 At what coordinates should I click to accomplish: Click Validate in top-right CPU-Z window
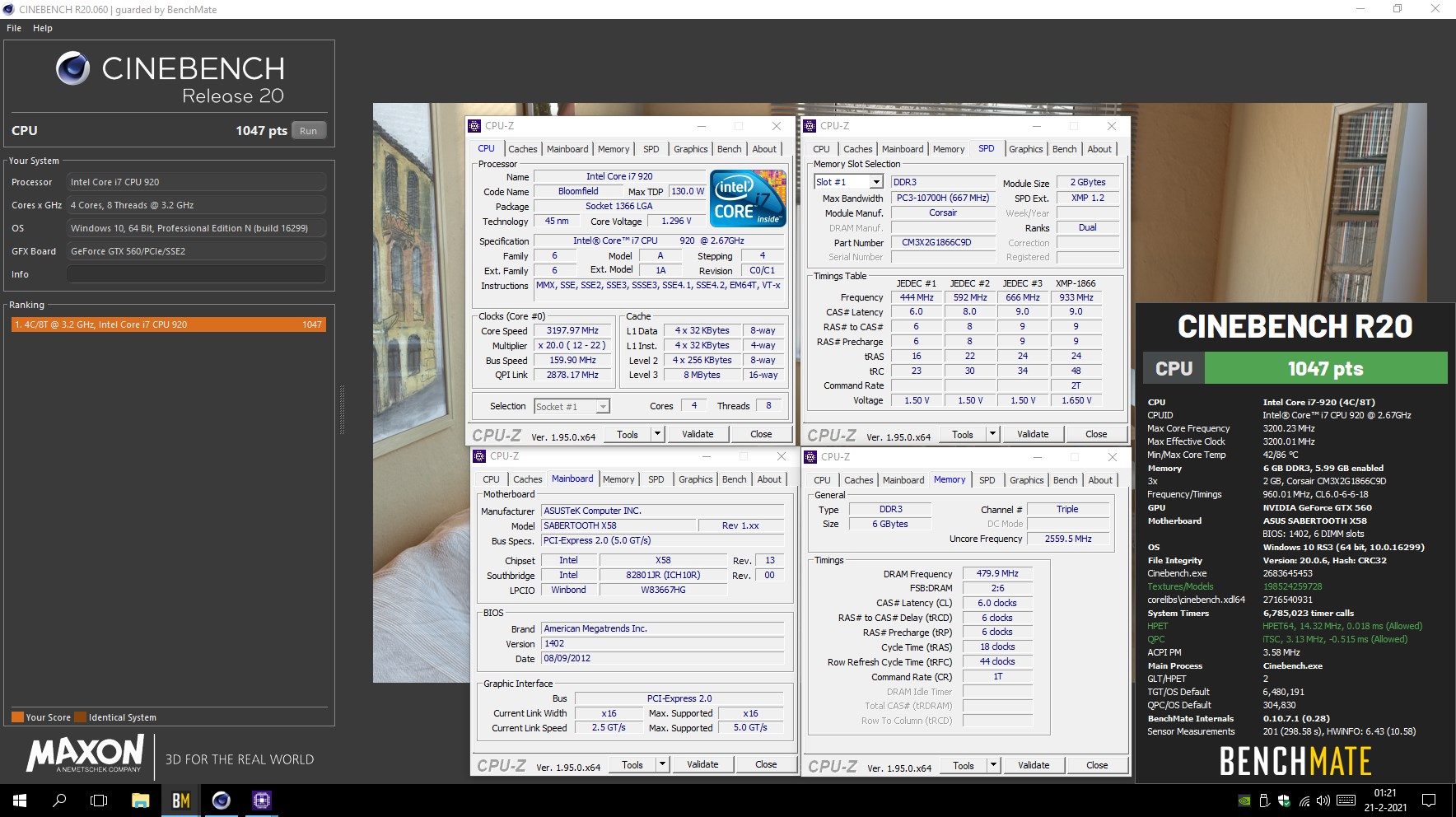click(x=1033, y=434)
